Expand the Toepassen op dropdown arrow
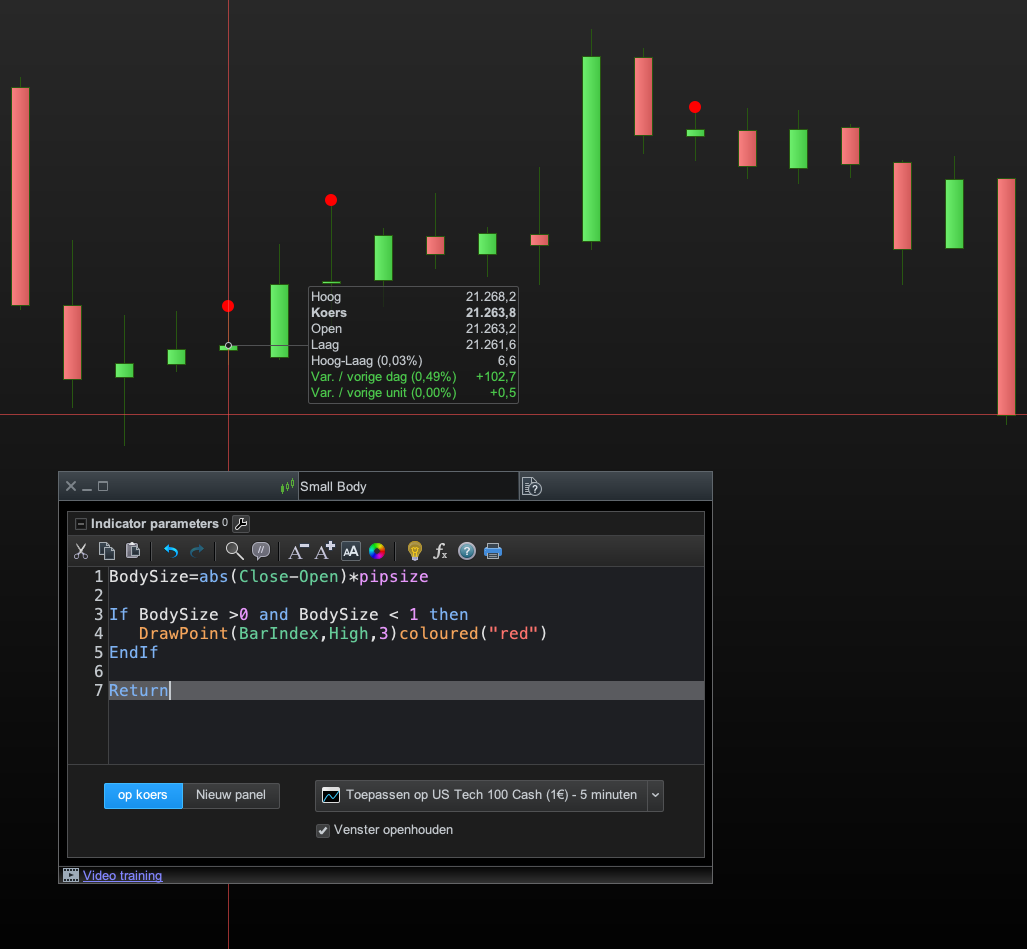Image resolution: width=1027 pixels, height=949 pixels. point(655,796)
